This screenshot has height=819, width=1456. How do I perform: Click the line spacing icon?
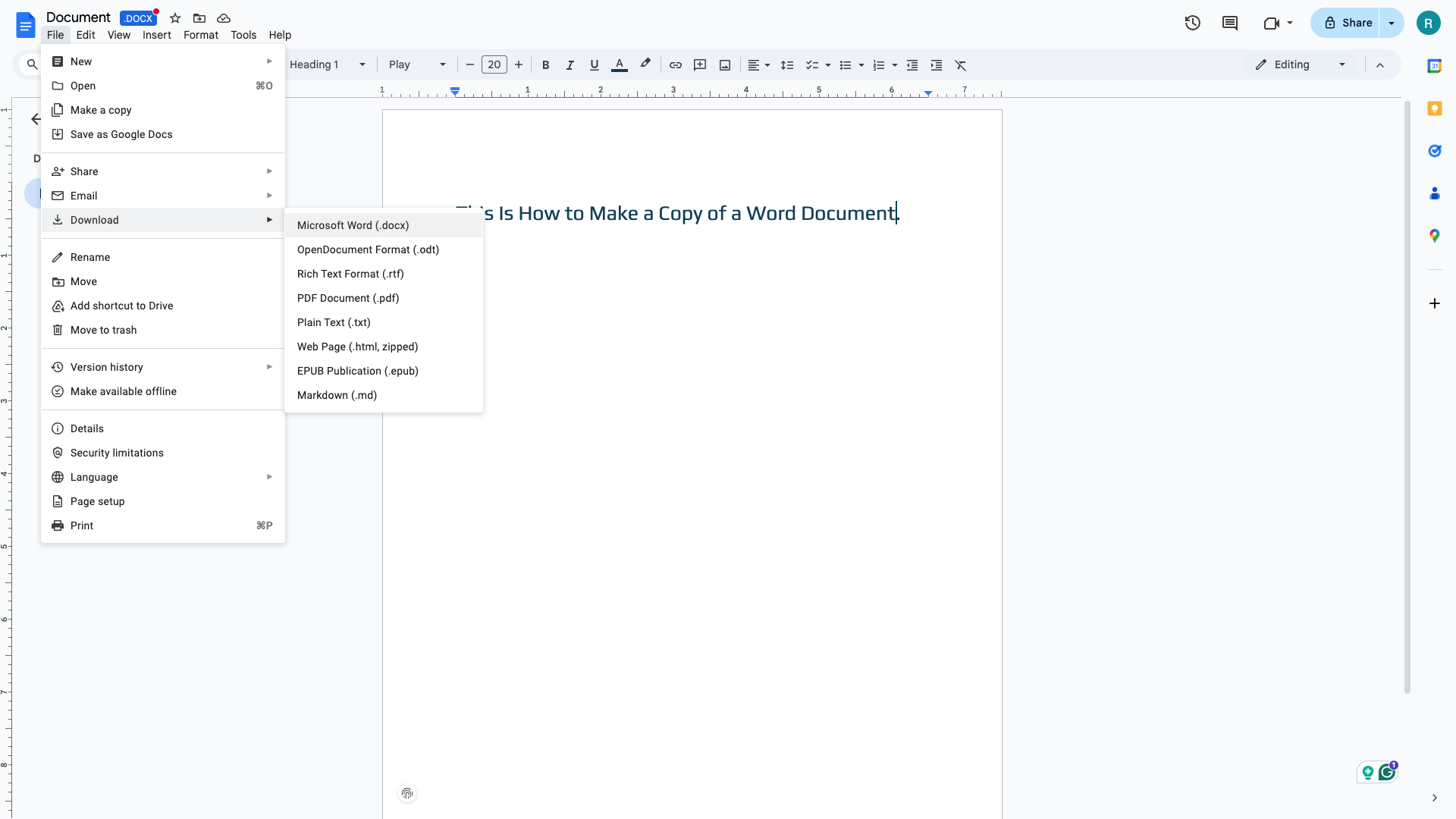(x=787, y=65)
